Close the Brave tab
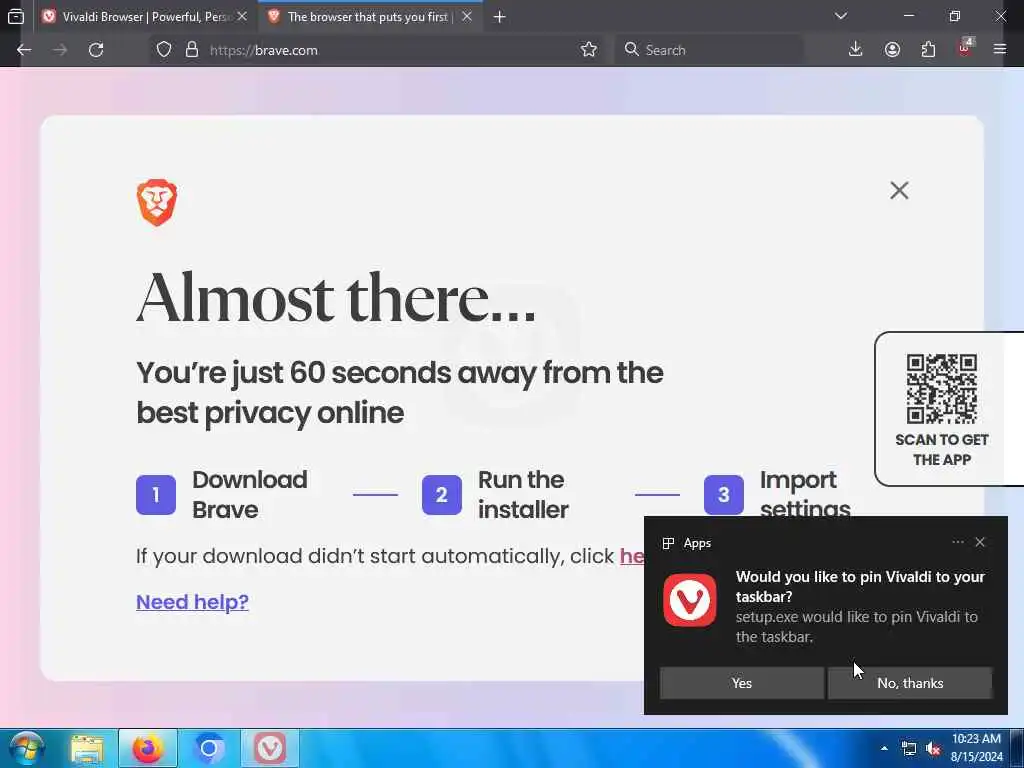The height and width of the screenshot is (768, 1024). pyautogui.click(x=467, y=17)
